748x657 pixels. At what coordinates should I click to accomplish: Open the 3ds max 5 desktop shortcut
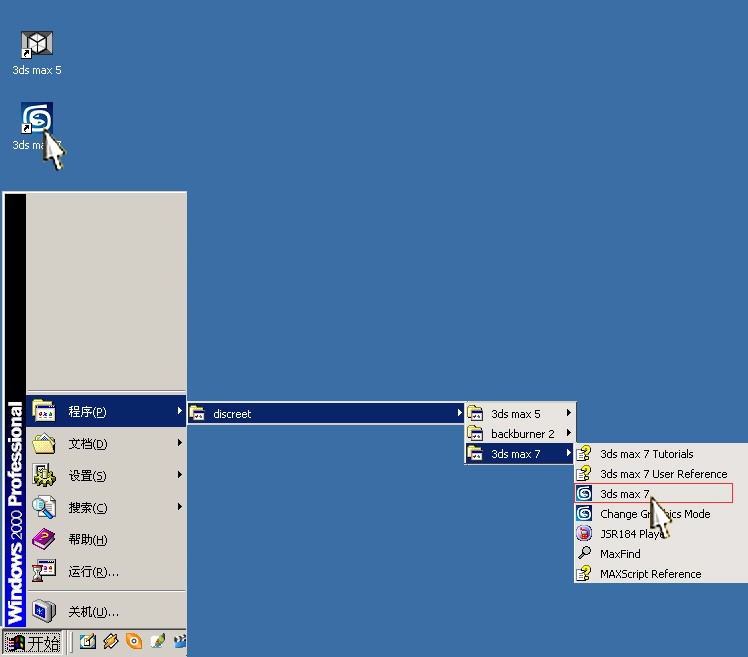(37, 52)
